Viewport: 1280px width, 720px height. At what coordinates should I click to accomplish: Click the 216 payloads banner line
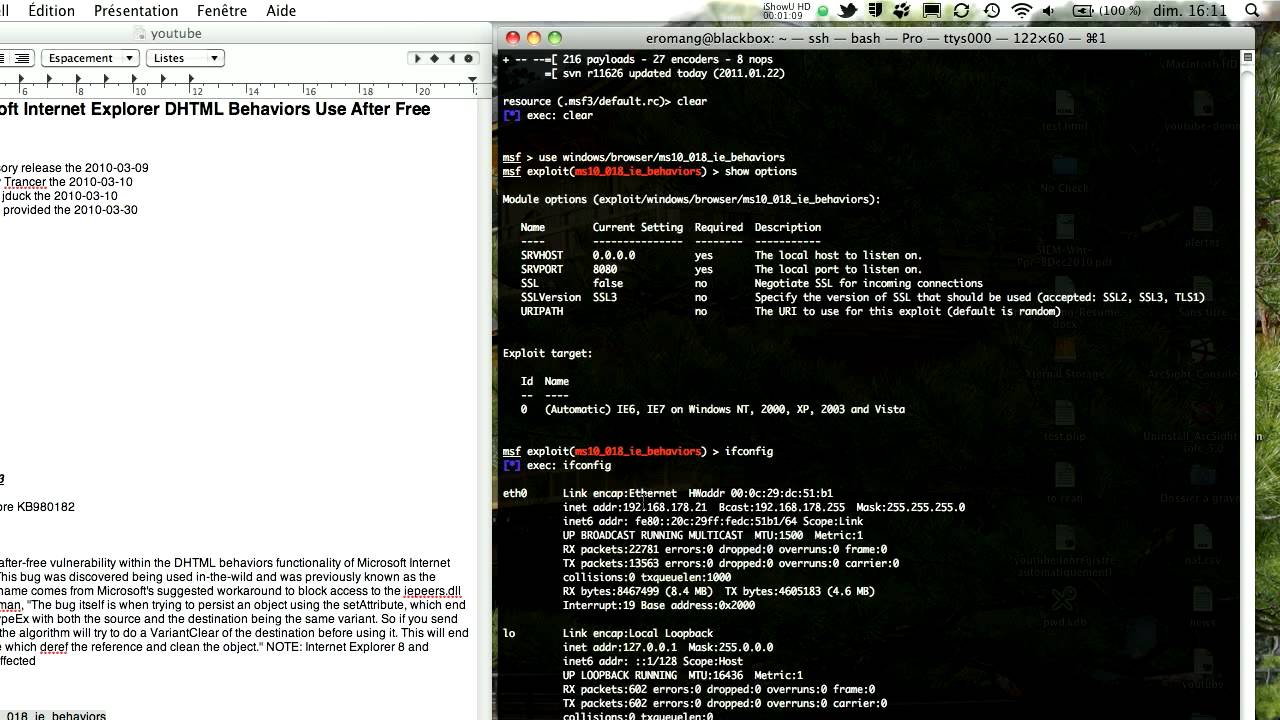click(638, 59)
